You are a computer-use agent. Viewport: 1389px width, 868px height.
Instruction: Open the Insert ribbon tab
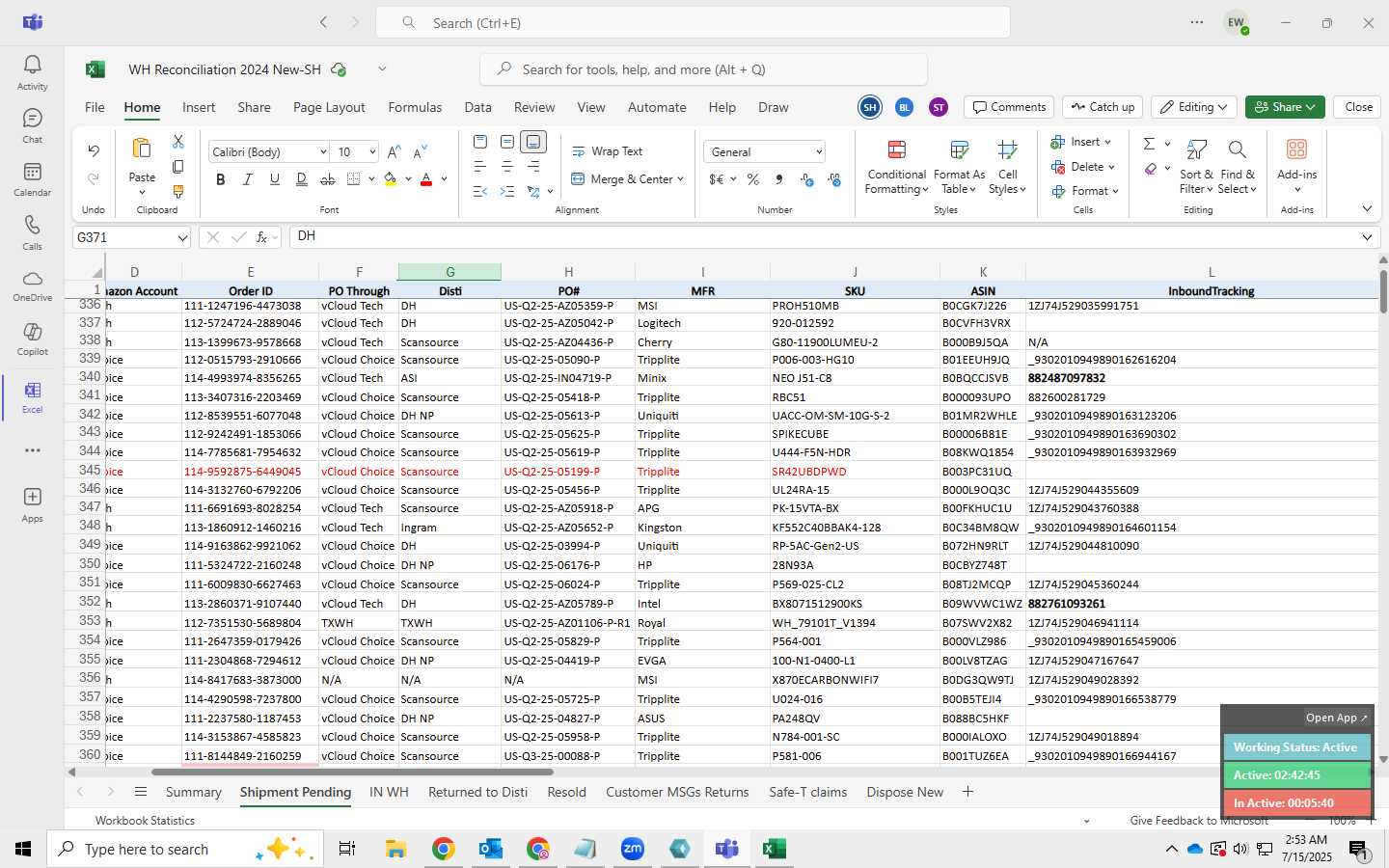tap(199, 107)
